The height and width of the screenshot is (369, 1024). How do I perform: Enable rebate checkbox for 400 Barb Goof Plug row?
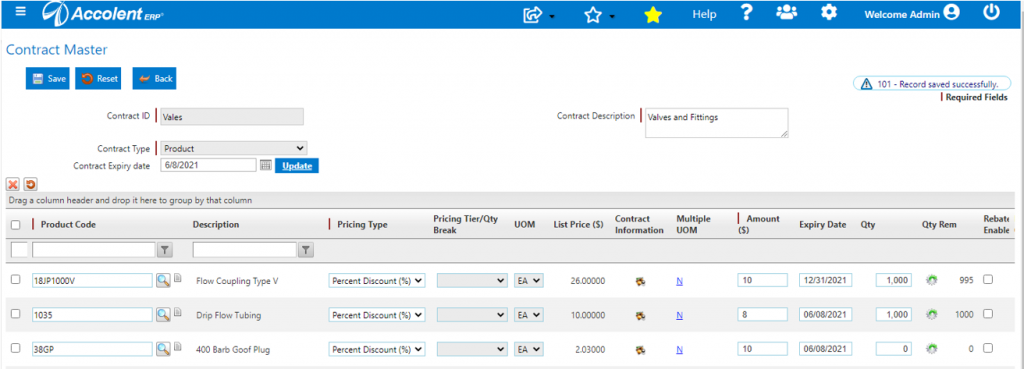pos(988,348)
